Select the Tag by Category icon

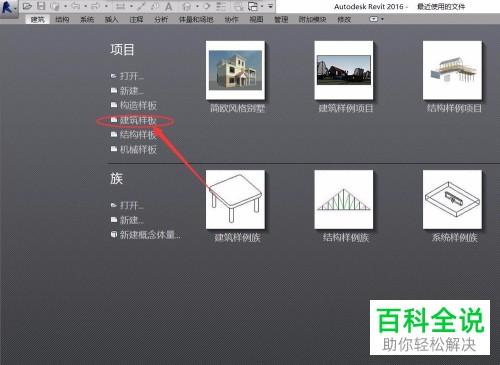[x=154, y=6]
